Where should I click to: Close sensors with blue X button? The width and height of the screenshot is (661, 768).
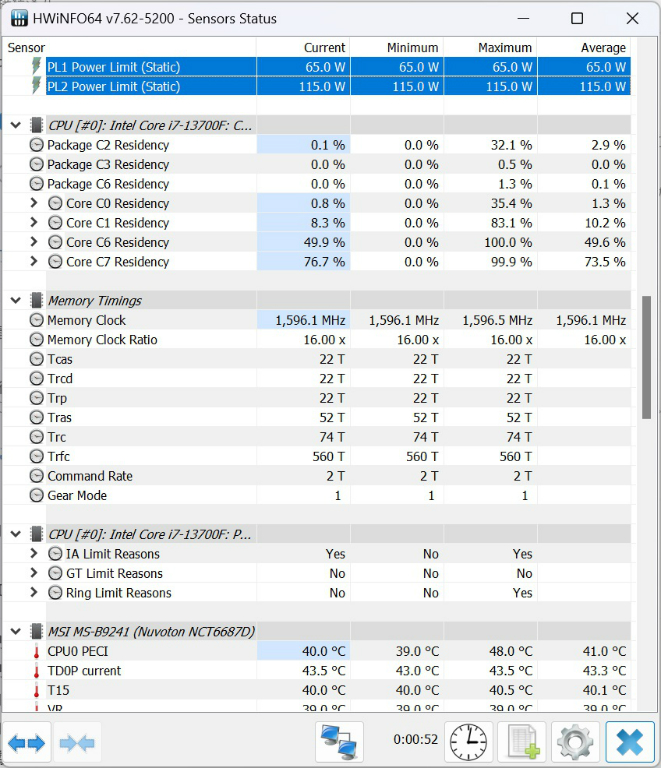(x=629, y=743)
